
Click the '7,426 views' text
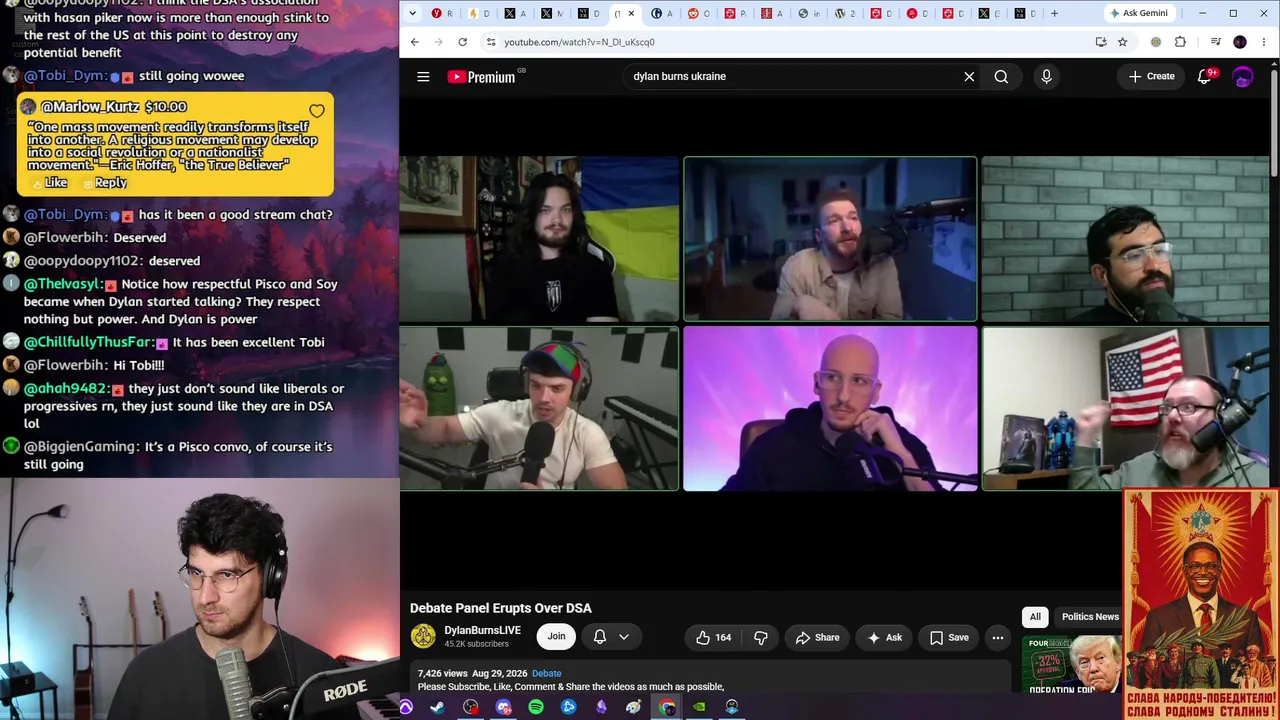(x=443, y=673)
